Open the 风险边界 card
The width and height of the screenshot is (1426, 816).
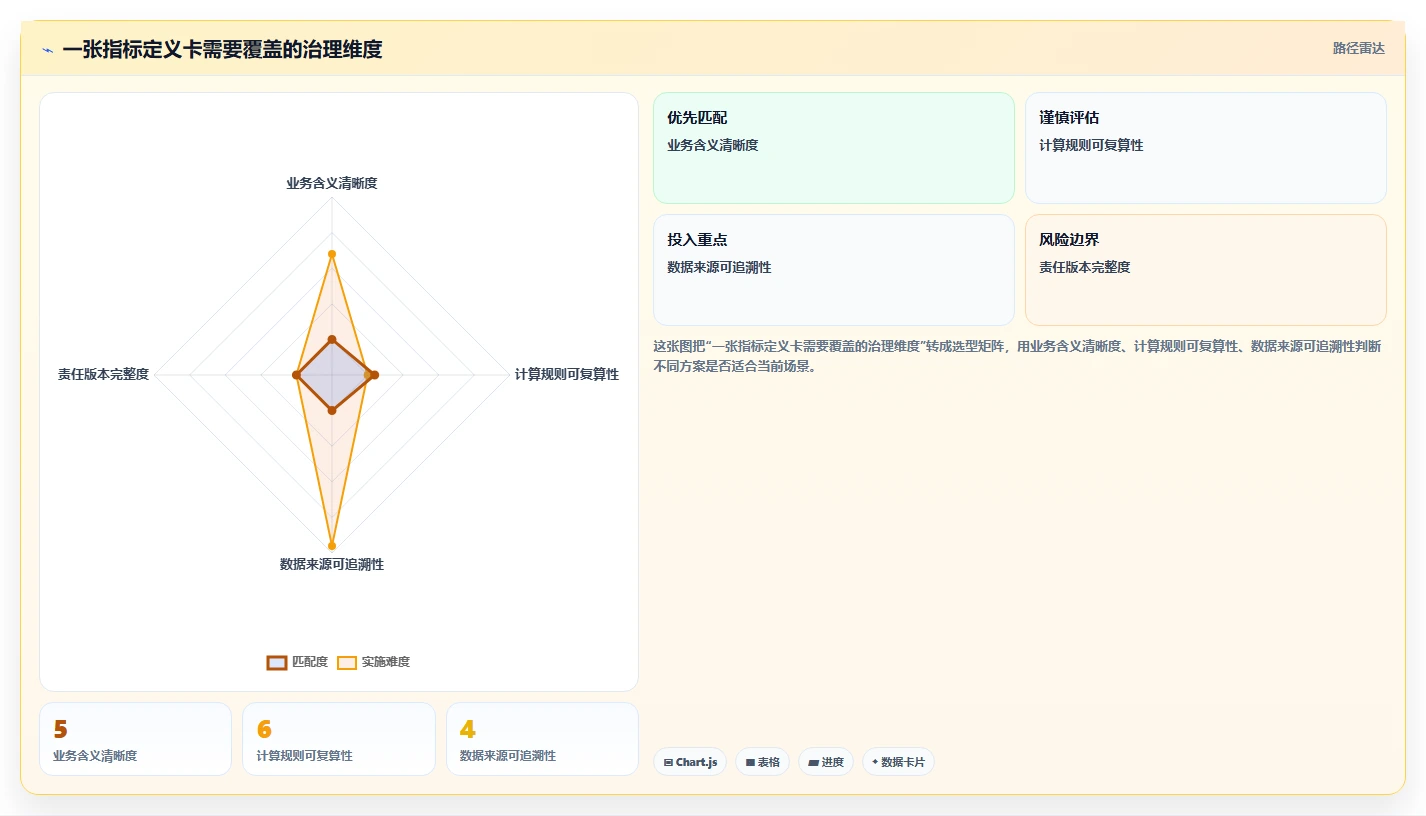[x=1206, y=270]
